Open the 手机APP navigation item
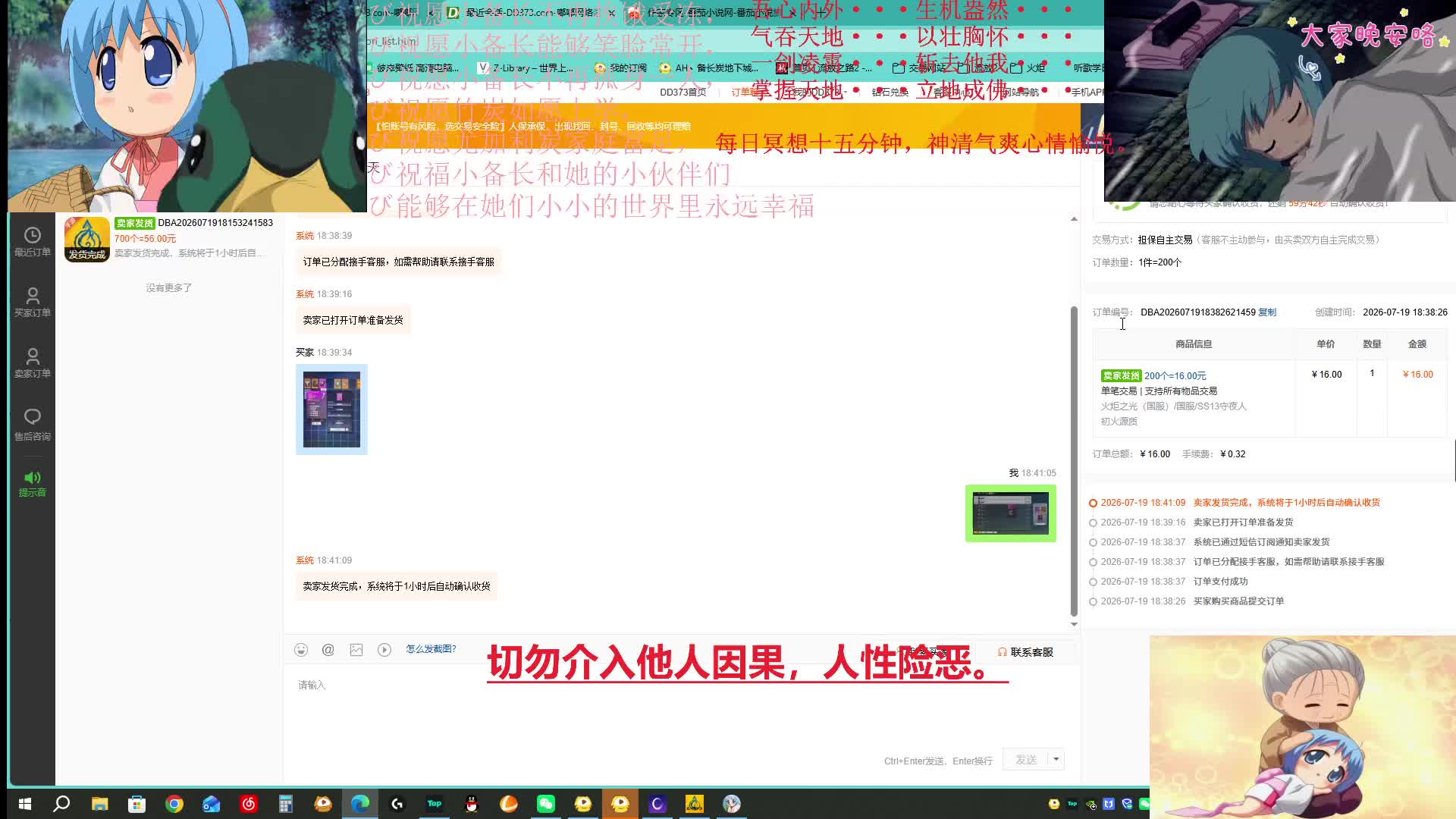Viewport: 1456px width, 819px height. point(1087,93)
